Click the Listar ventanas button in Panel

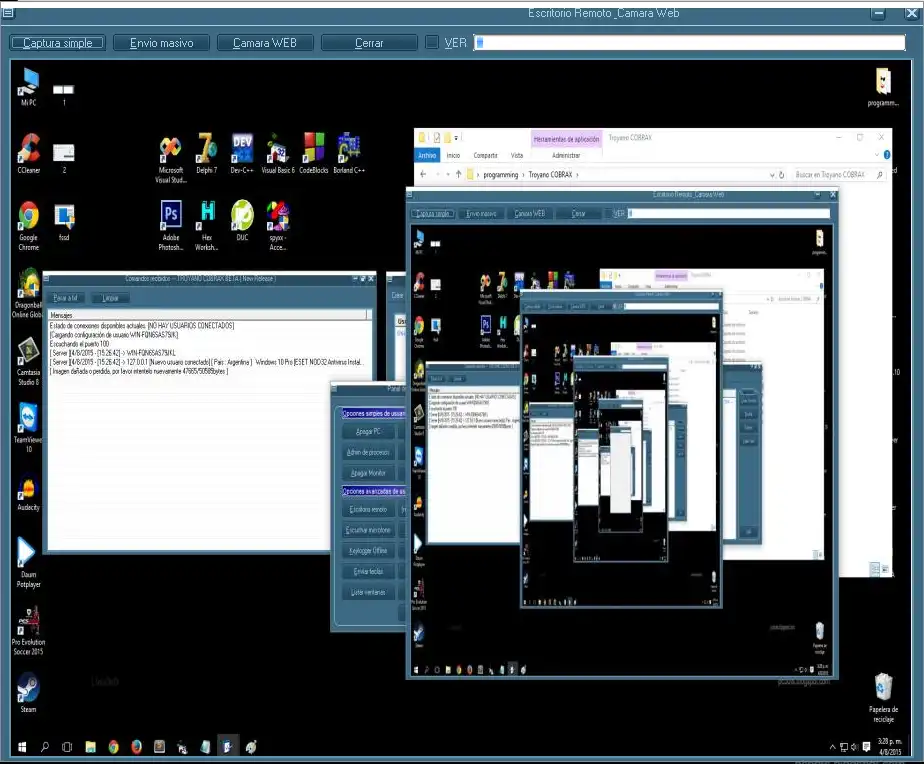tap(368, 592)
